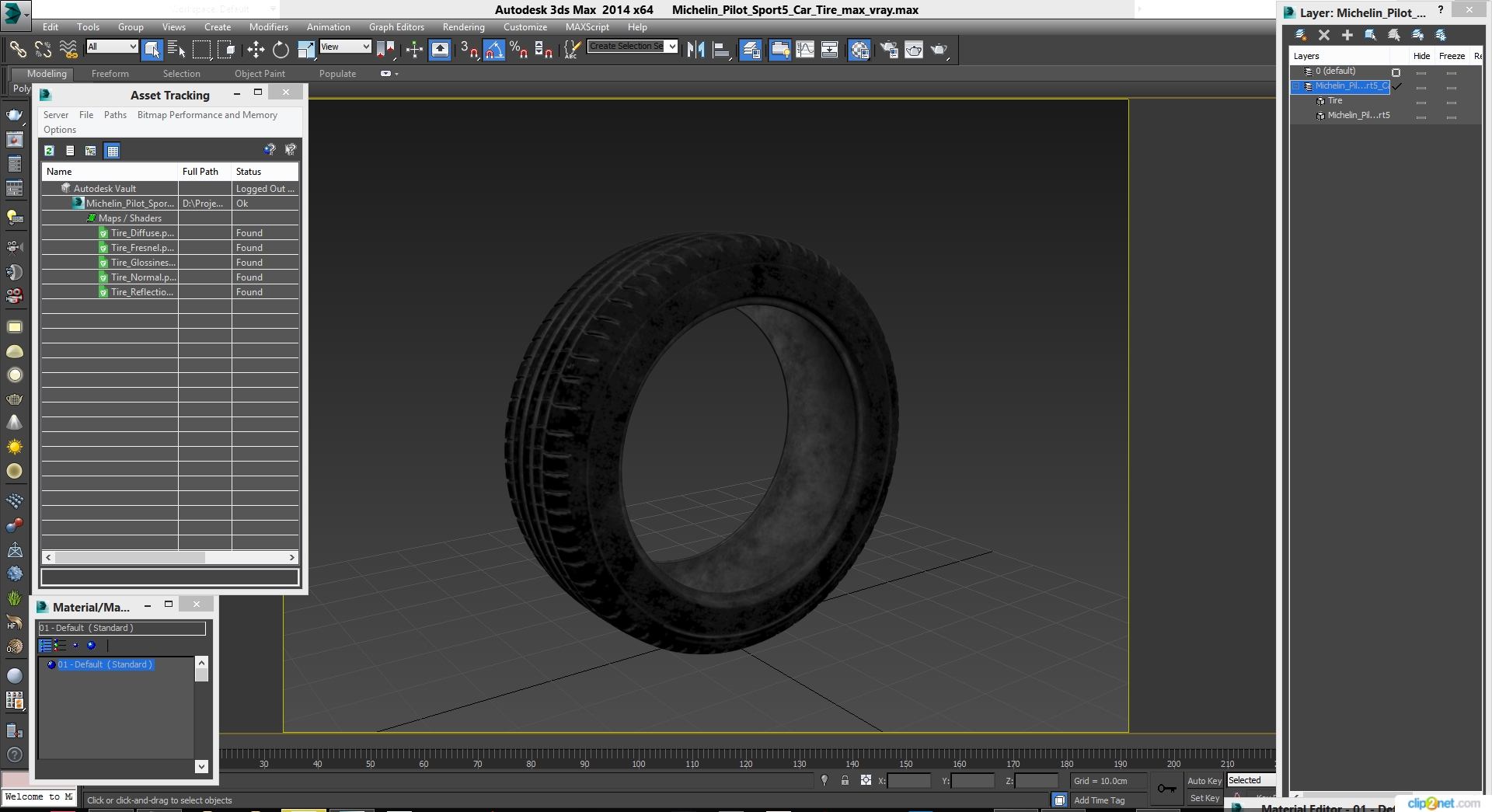Click Select Highlighted Objects and Layers icon
Viewport: 1492px width, 812px height.
(x=1371, y=35)
